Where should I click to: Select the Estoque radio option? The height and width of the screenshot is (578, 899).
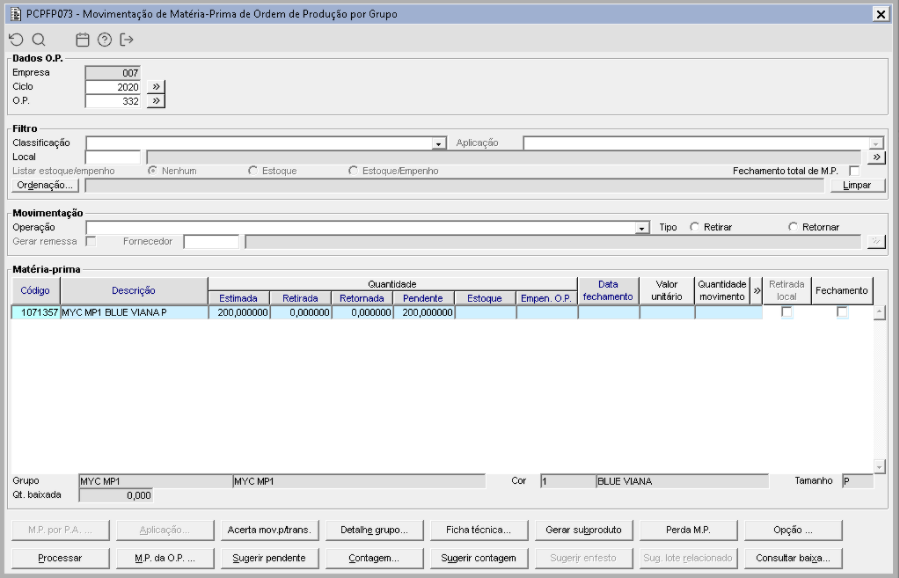tap(253, 170)
